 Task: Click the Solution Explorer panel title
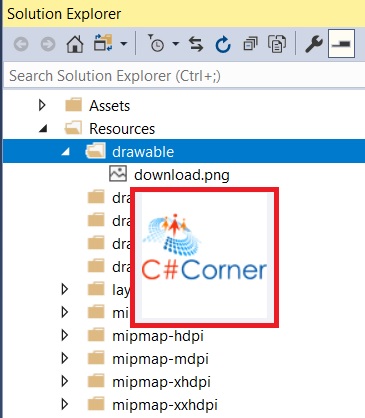pyautogui.click(x=64, y=14)
